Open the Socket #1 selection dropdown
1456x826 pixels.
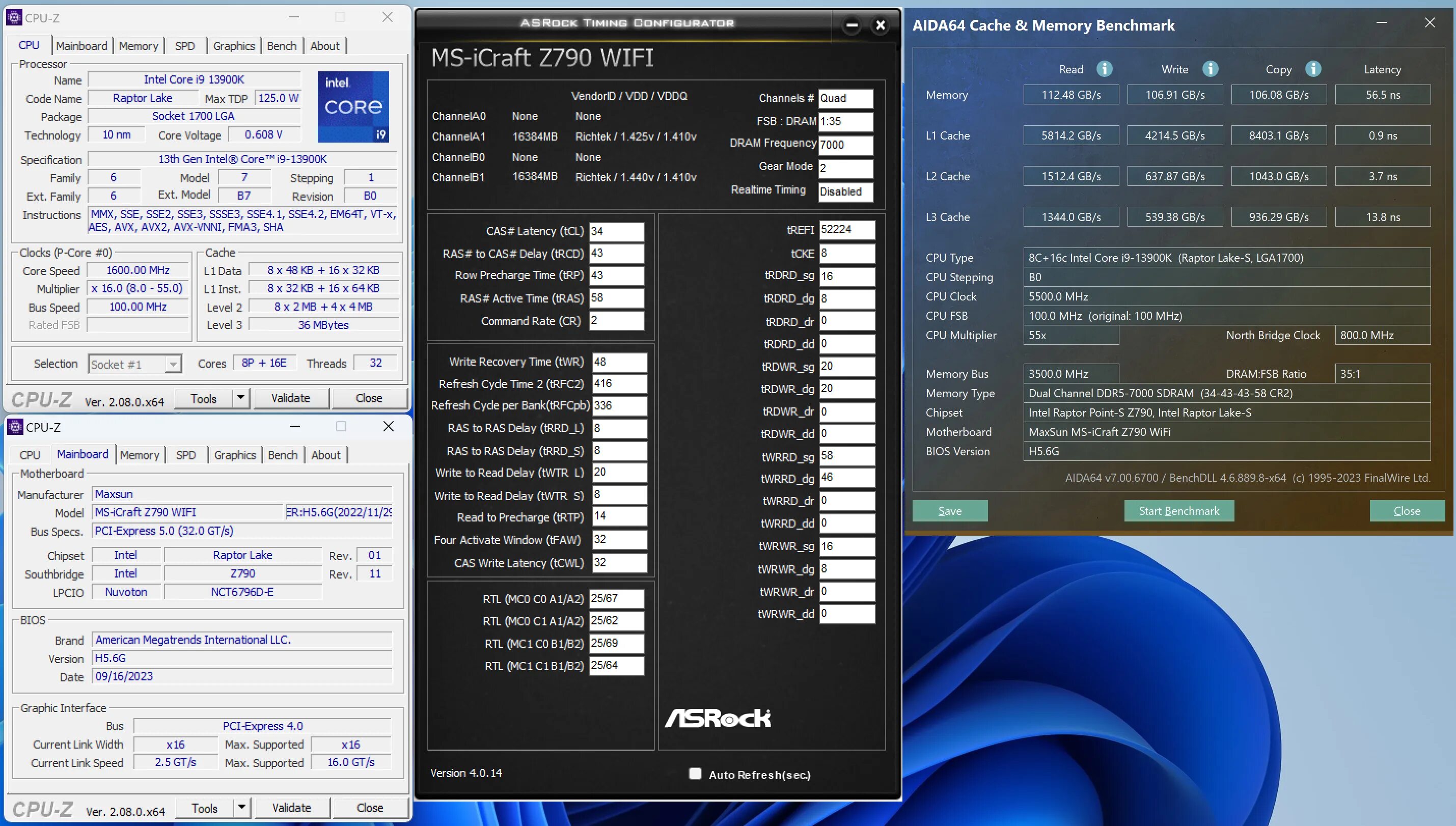173,364
